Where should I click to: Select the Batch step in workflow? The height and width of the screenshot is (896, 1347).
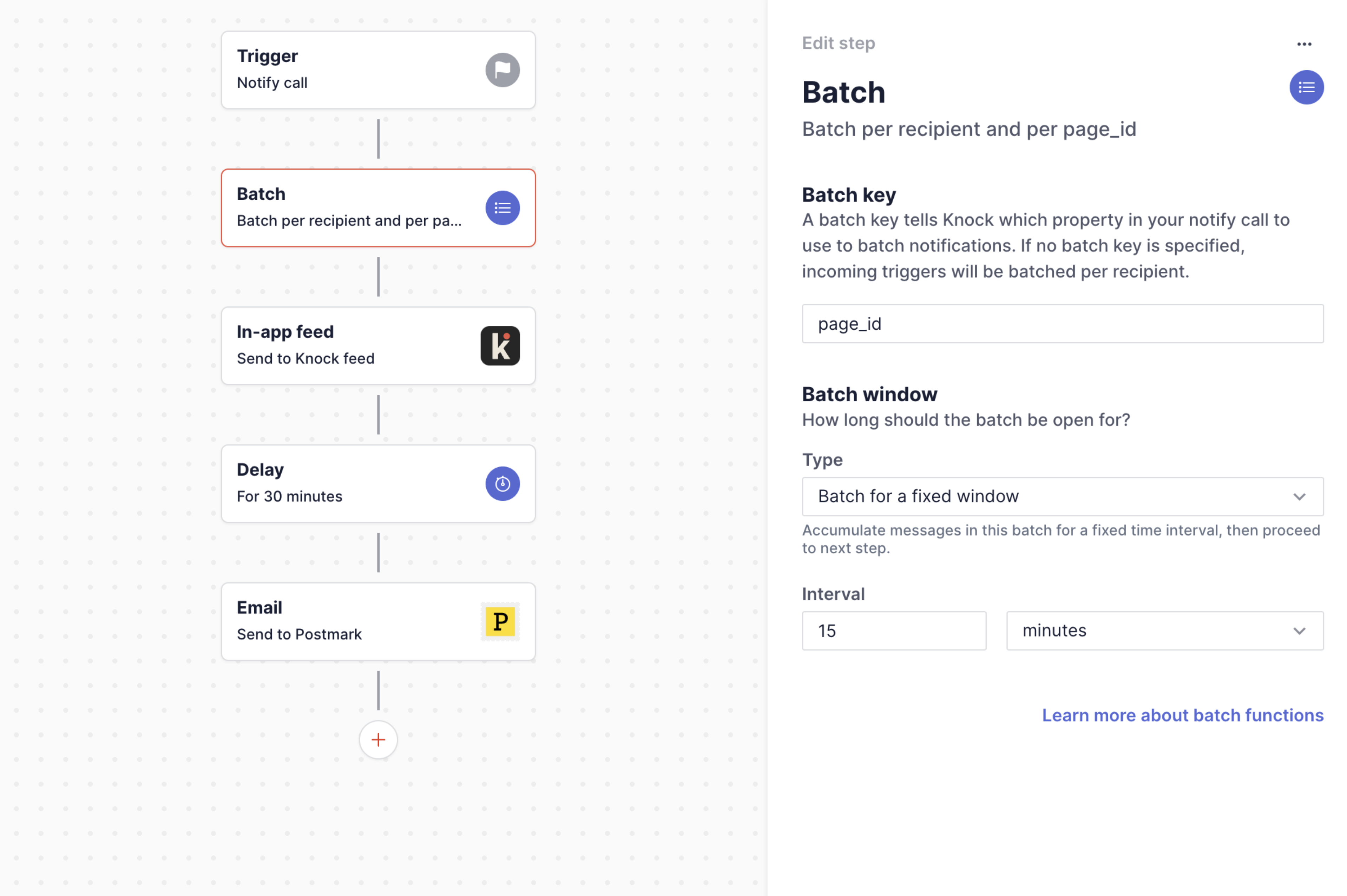(x=378, y=208)
